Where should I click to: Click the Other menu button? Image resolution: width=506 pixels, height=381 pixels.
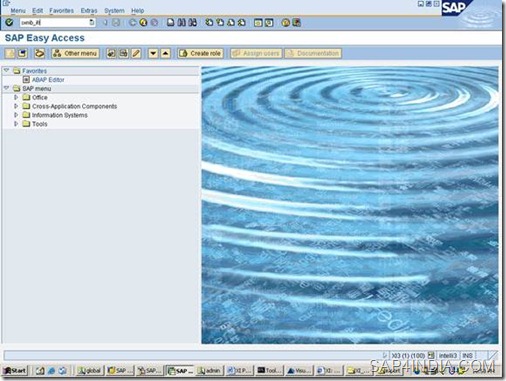pos(75,53)
